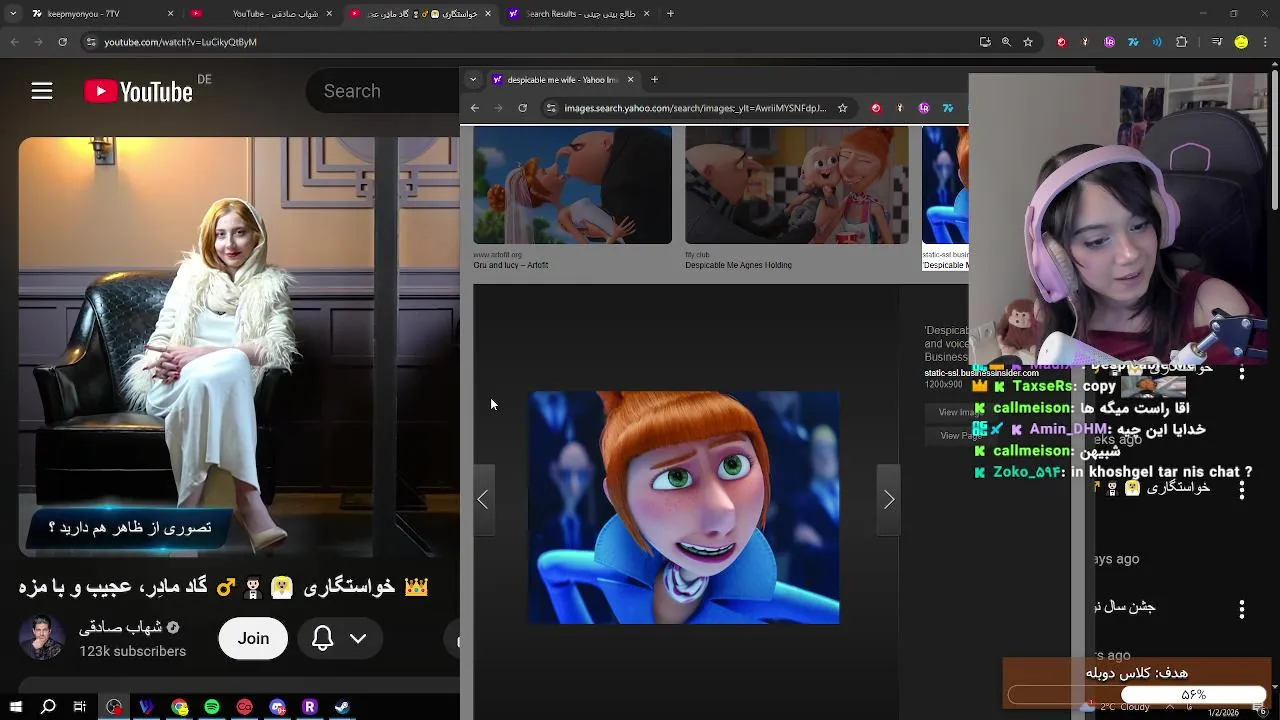Open the Discord taskbar icon
The width and height of the screenshot is (1280, 720).
coord(277,707)
